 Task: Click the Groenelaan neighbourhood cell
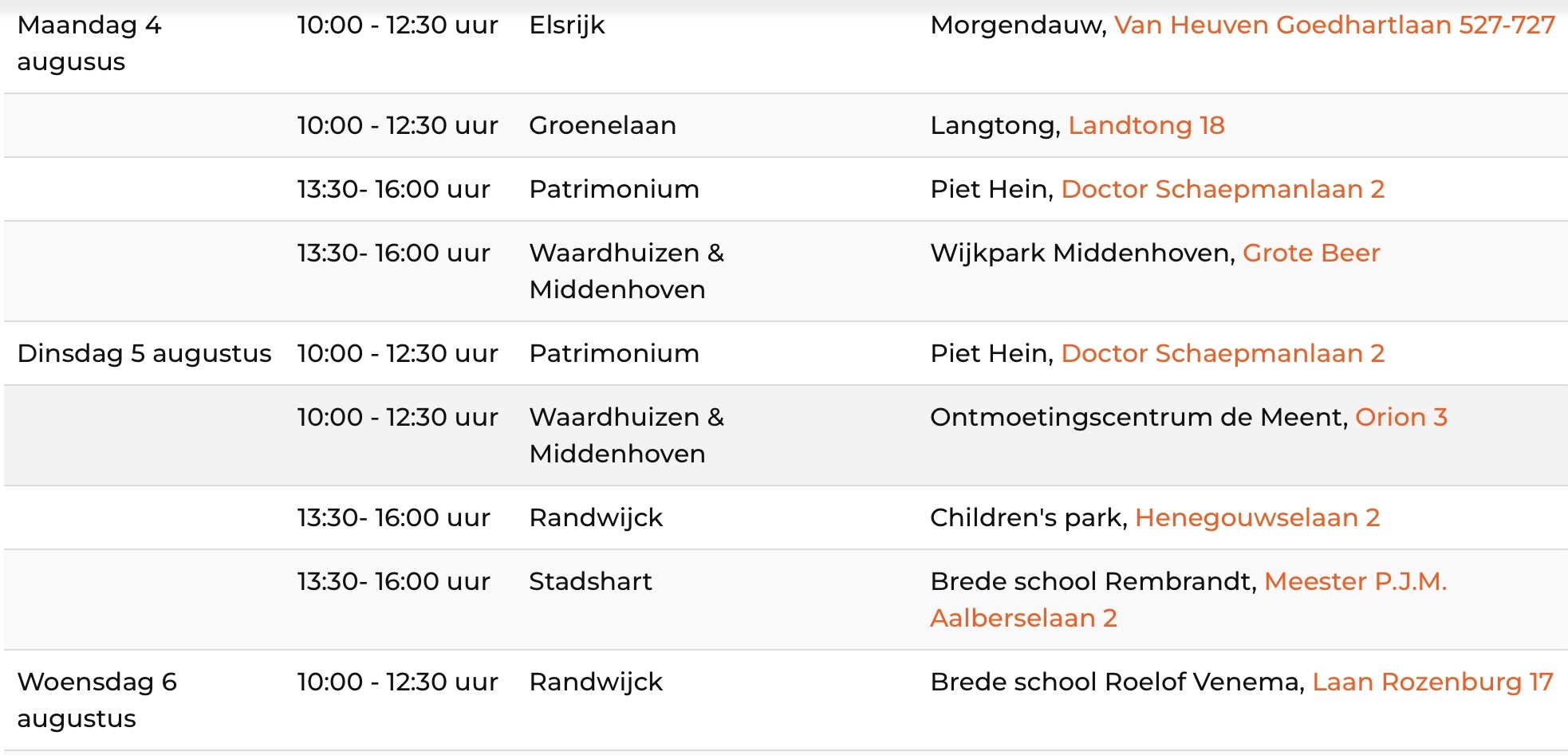[x=603, y=126]
